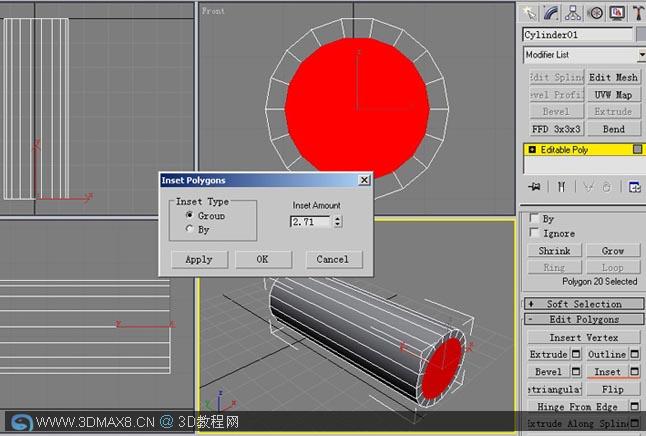646x436 pixels.
Task: Select By inset type radio
Action: pyautogui.click(x=189, y=229)
